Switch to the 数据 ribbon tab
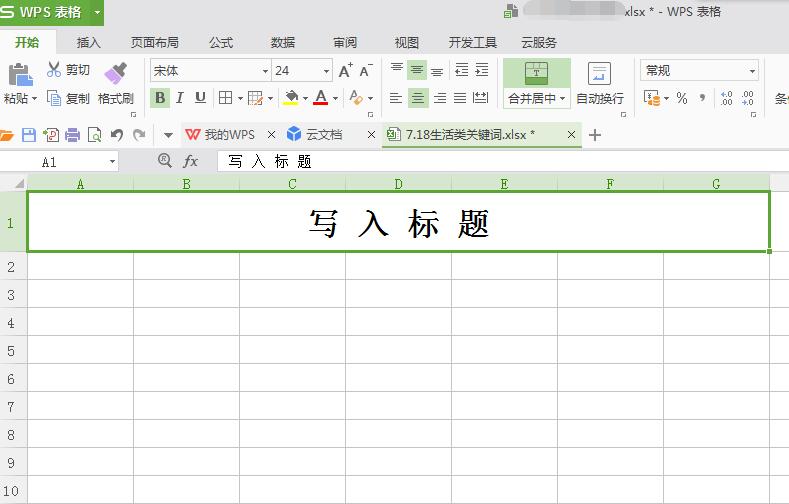Viewport: 789px width, 504px height. [x=283, y=43]
